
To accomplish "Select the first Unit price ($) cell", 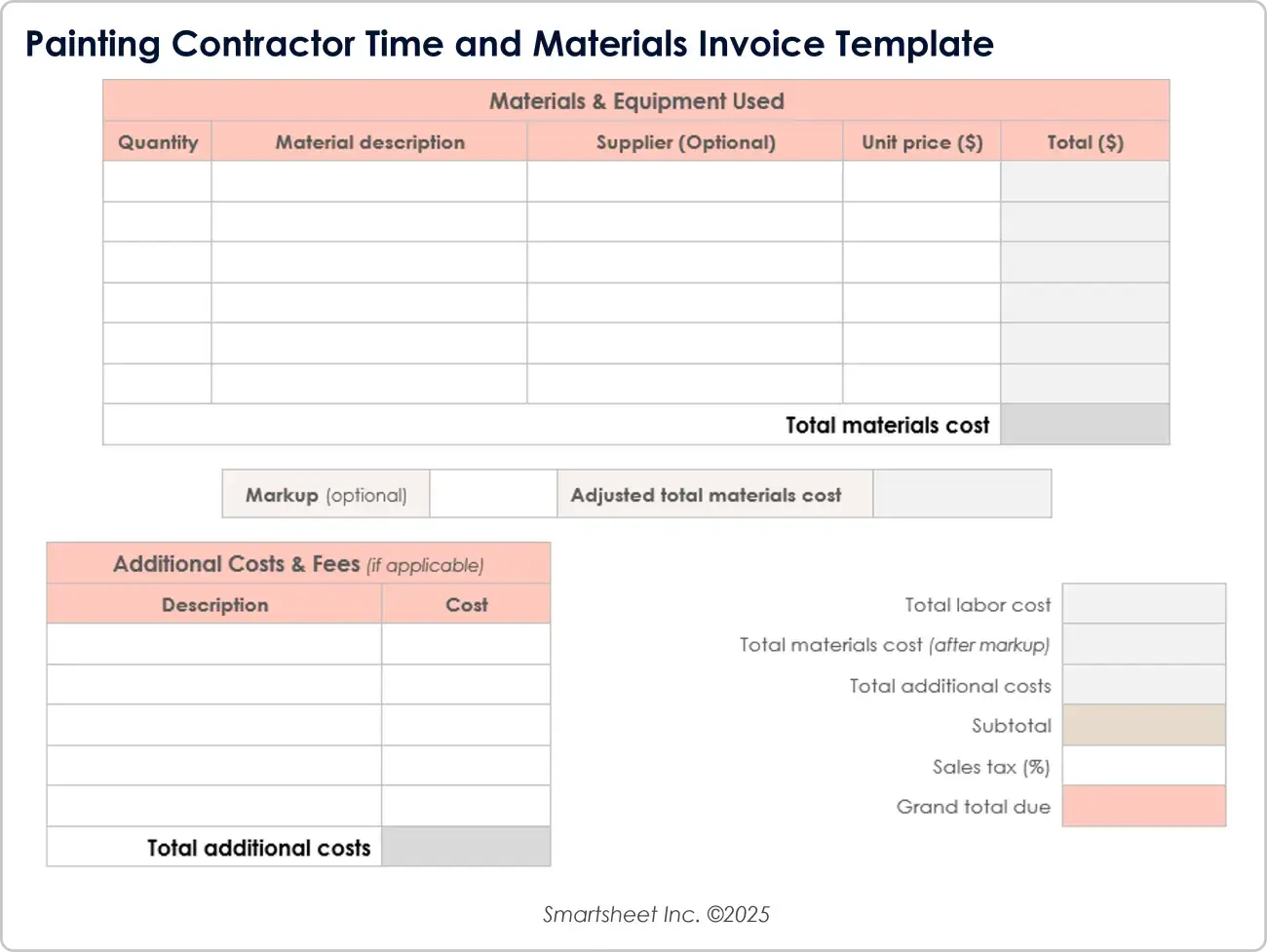I will (x=922, y=181).
